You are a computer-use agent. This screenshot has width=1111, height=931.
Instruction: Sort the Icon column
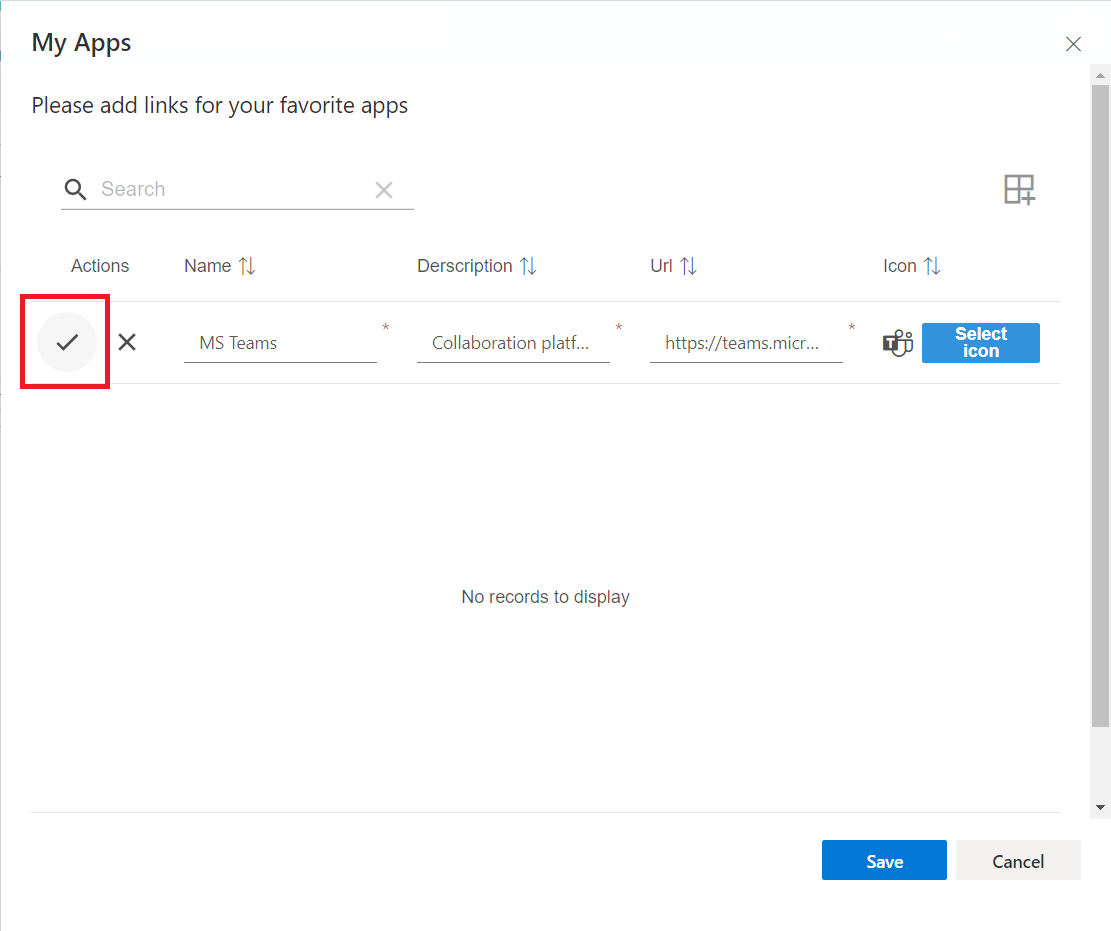point(932,266)
